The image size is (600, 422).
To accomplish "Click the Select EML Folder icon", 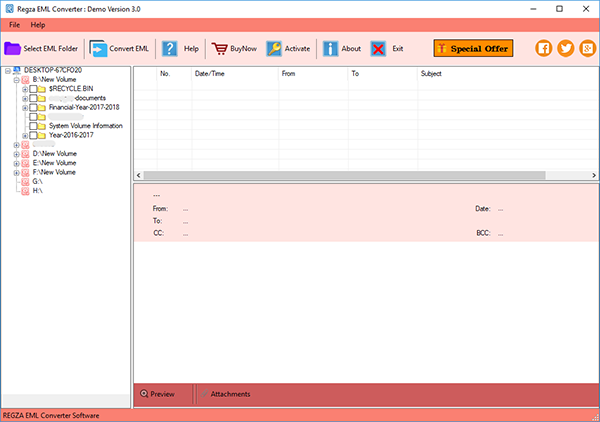I will [x=13, y=48].
